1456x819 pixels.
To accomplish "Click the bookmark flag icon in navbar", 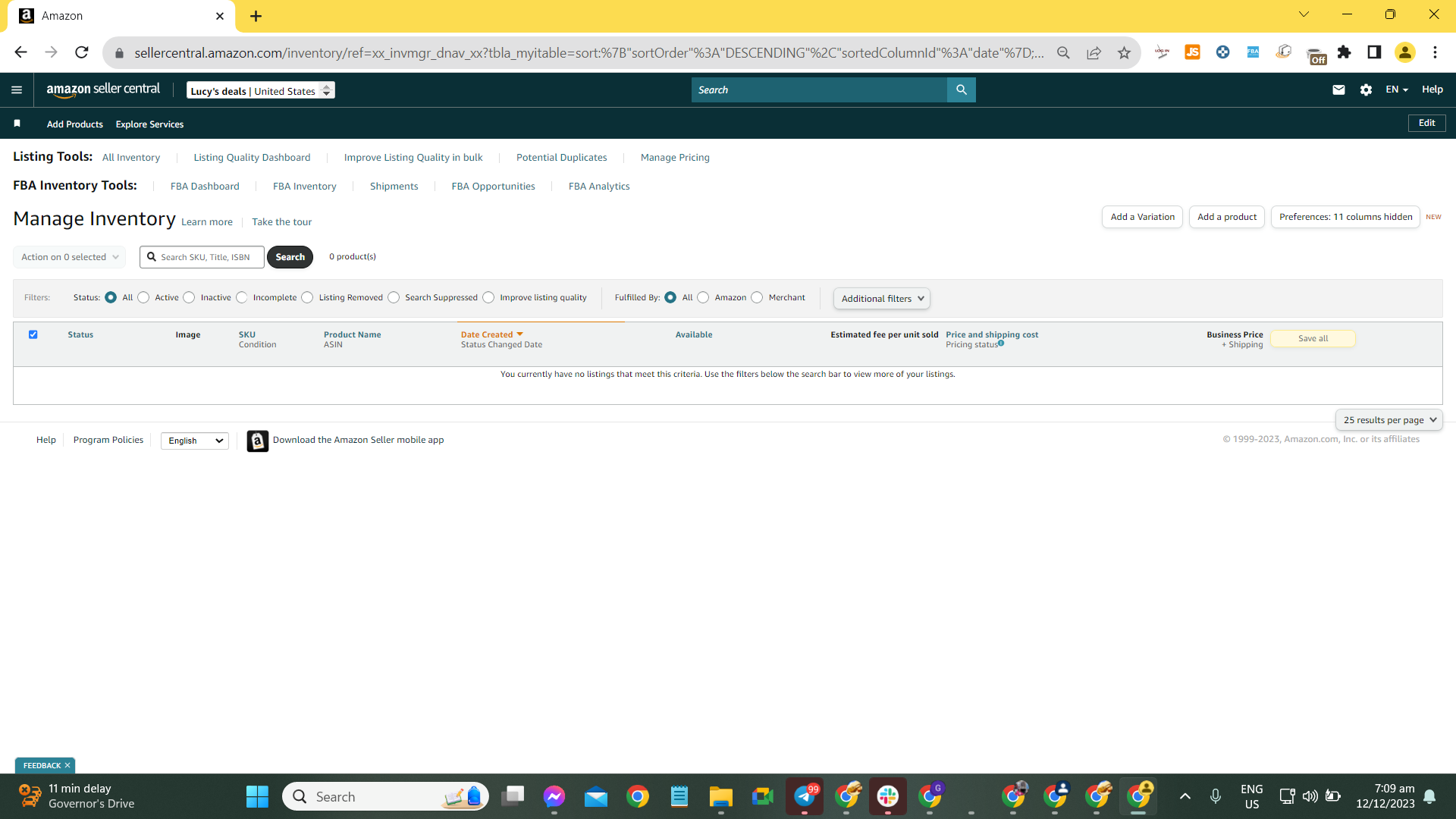I will tap(17, 124).
